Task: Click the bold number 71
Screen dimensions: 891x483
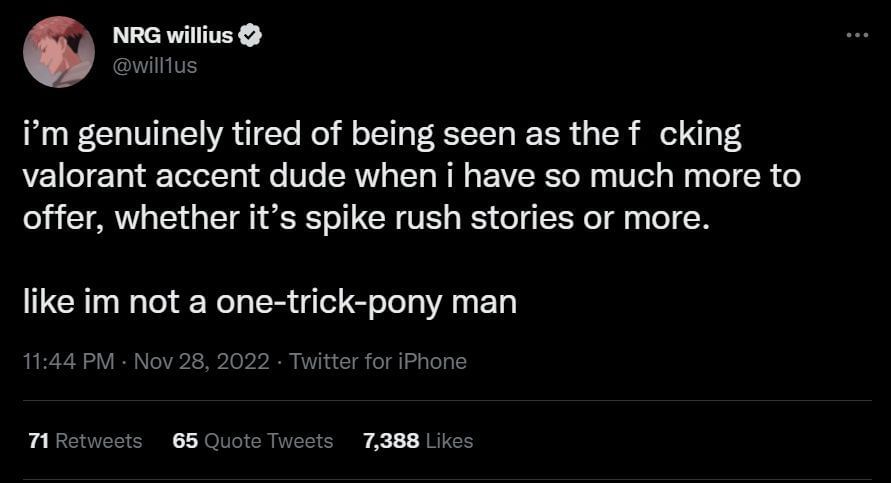Action: coord(39,440)
